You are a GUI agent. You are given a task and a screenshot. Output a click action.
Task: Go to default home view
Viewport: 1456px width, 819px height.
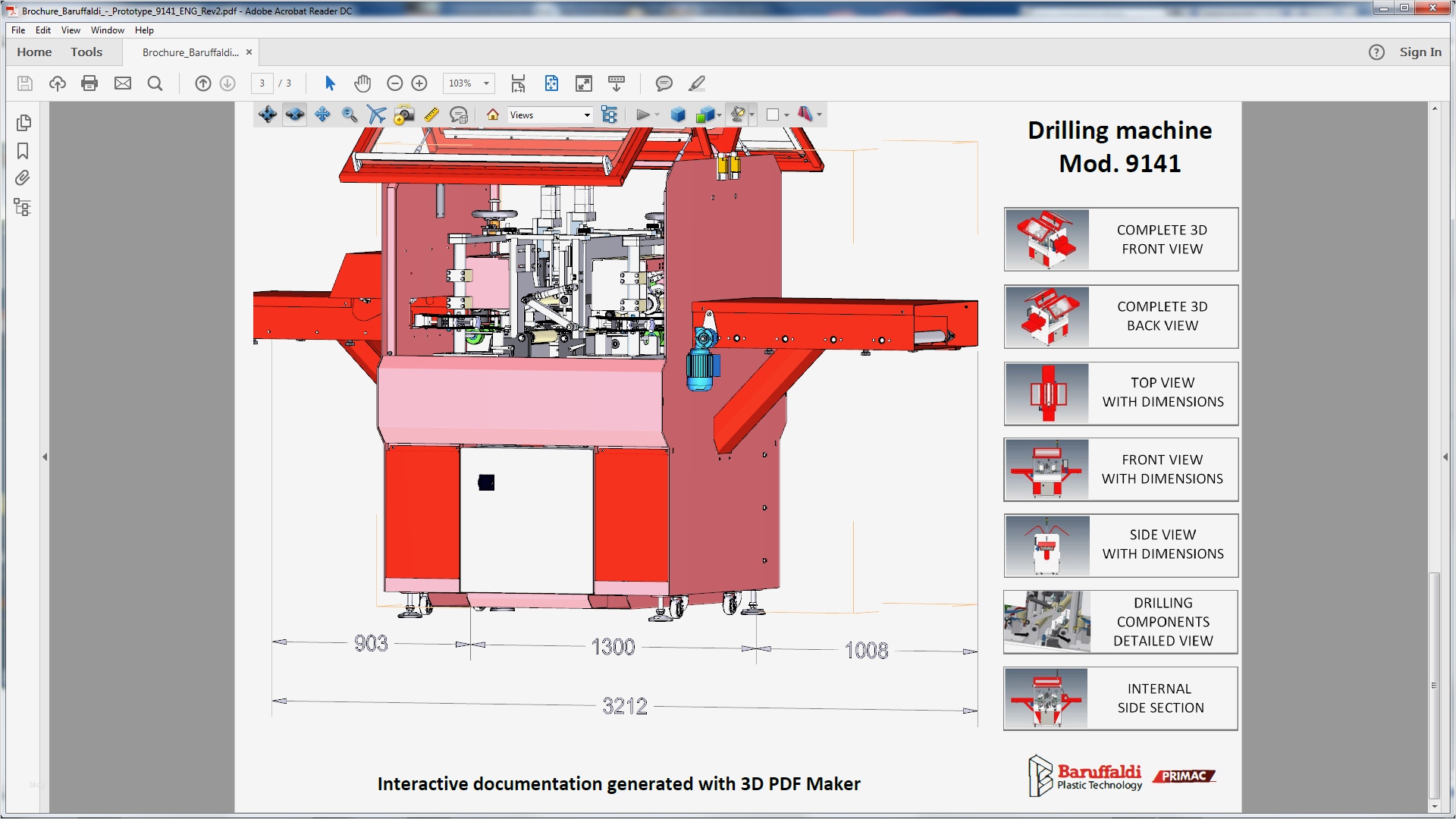click(493, 115)
